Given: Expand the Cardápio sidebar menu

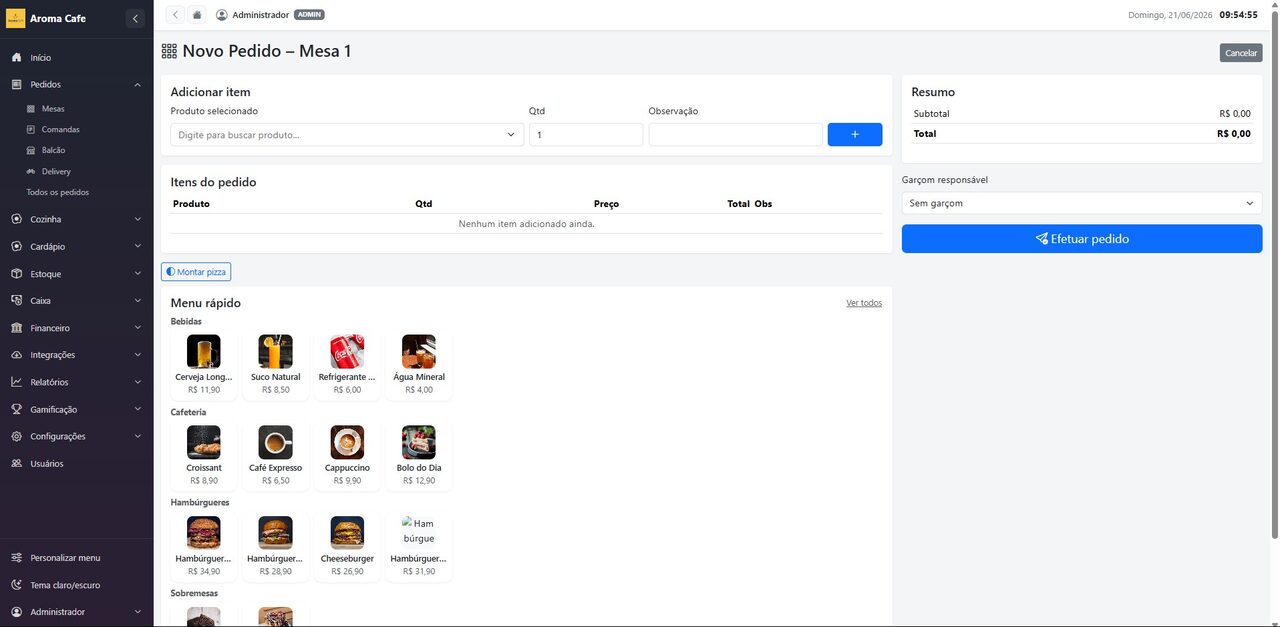Looking at the screenshot, I should [x=76, y=246].
